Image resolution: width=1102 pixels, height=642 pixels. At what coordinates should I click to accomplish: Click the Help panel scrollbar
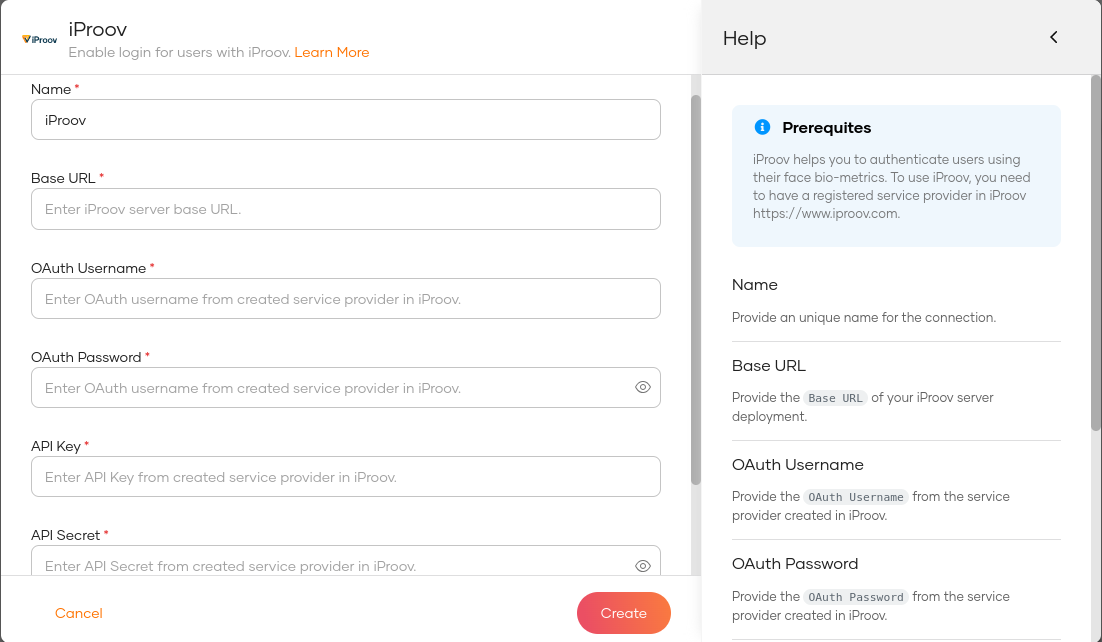point(1096,253)
